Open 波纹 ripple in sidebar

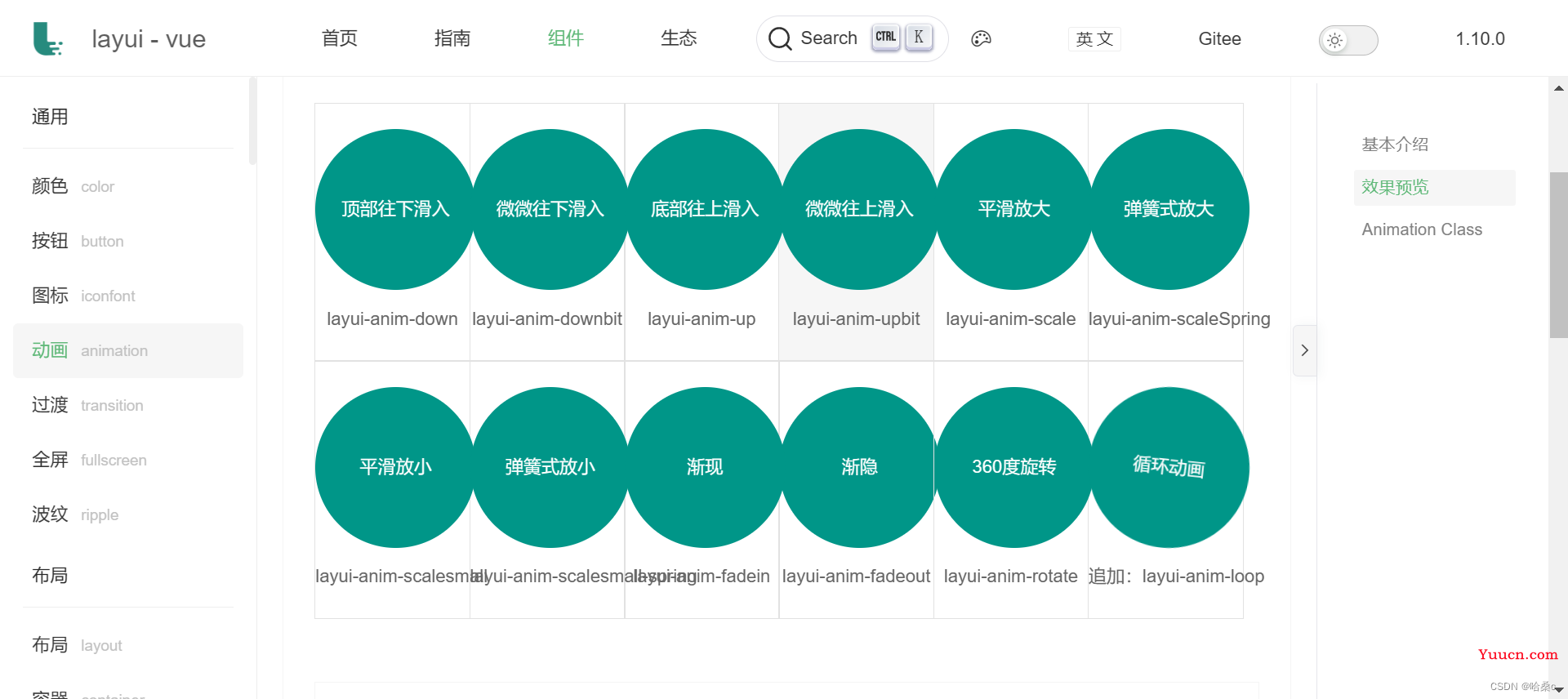(x=128, y=514)
